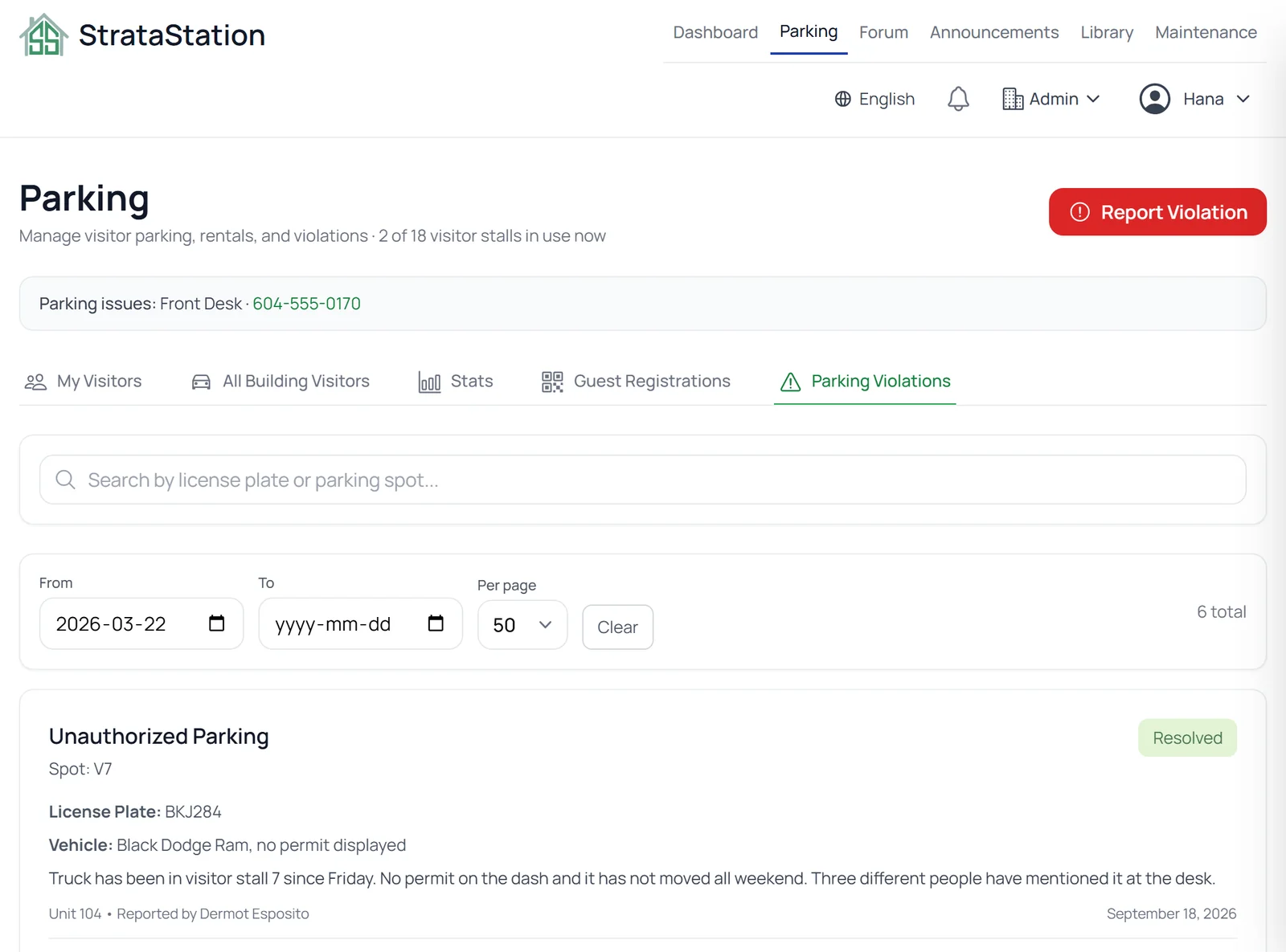
Task: Switch to the Stats tab
Action: pyautogui.click(x=455, y=382)
